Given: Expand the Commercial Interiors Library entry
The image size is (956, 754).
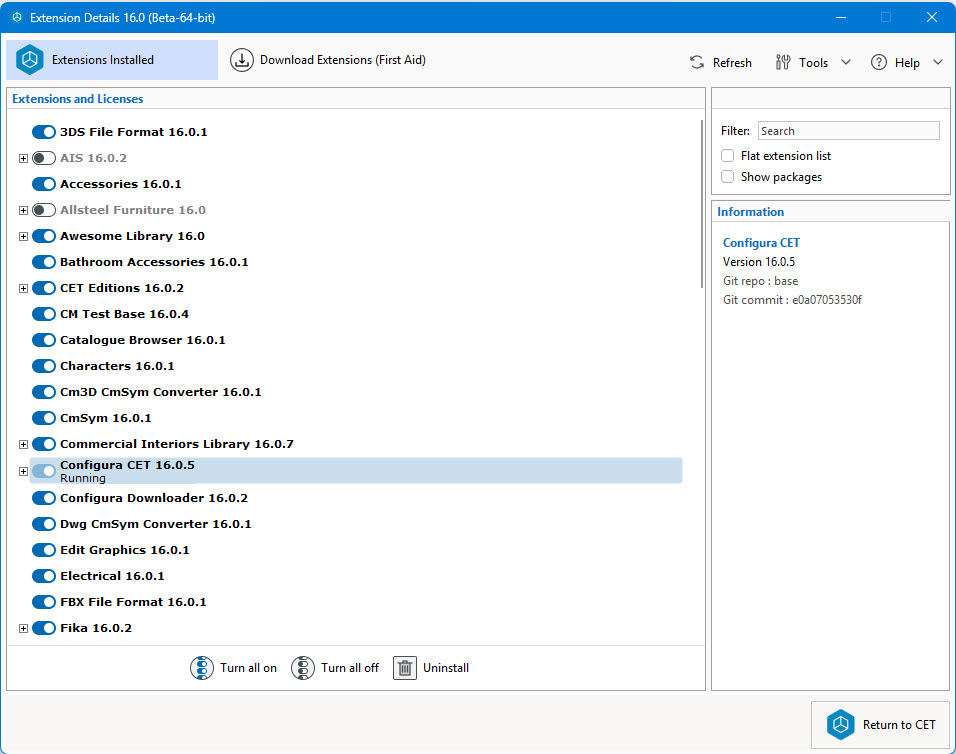Looking at the screenshot, I should (23, 444).
